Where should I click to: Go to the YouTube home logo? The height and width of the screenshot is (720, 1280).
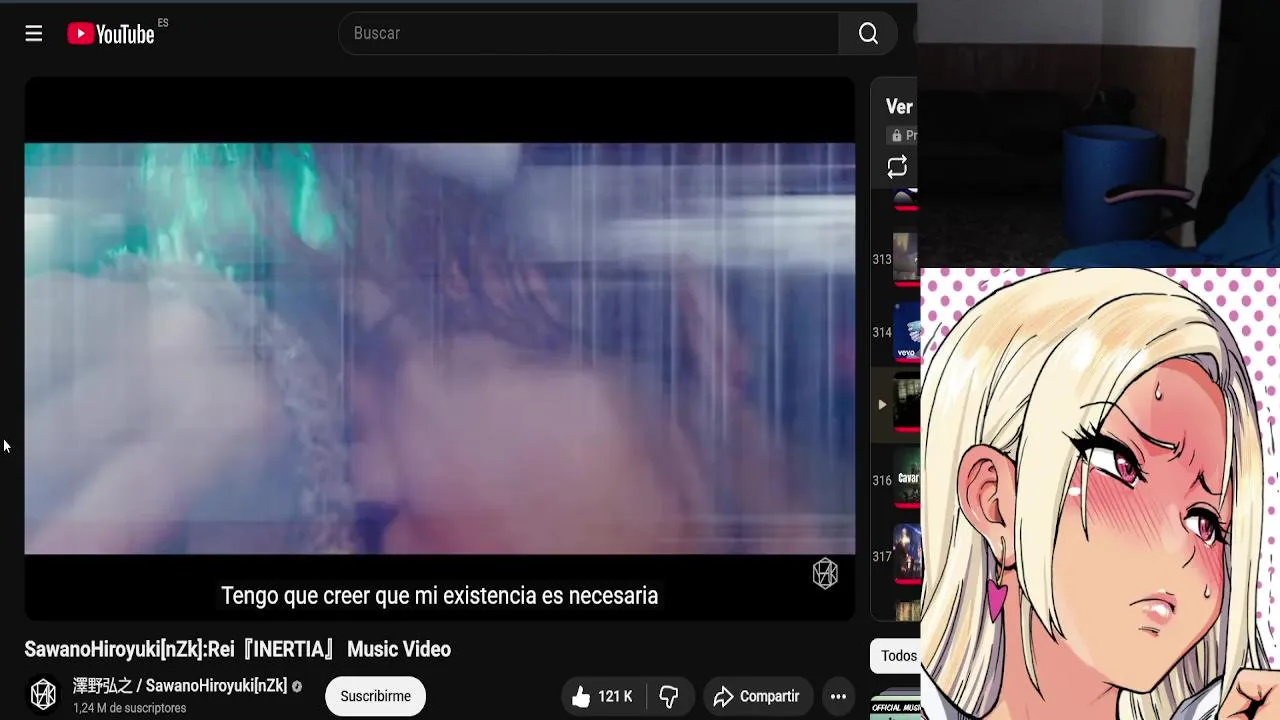click(111, 34)
